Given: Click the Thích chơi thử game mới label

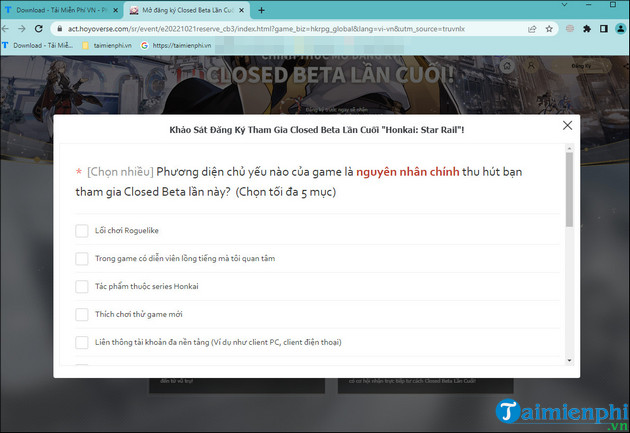Looking at the screenshot, I should pyautogui.click(x=139, y=314).
